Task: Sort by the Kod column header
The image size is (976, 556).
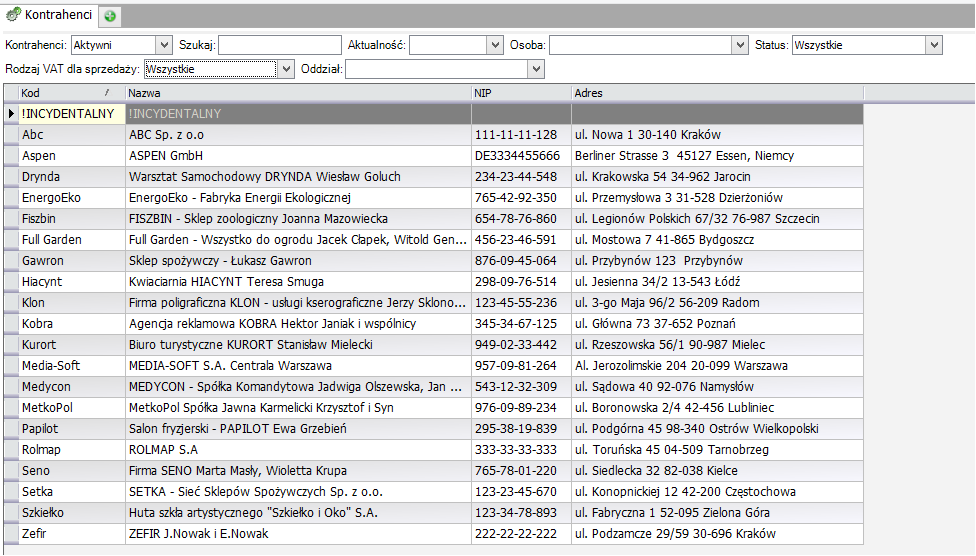Action: coord(72,93)
